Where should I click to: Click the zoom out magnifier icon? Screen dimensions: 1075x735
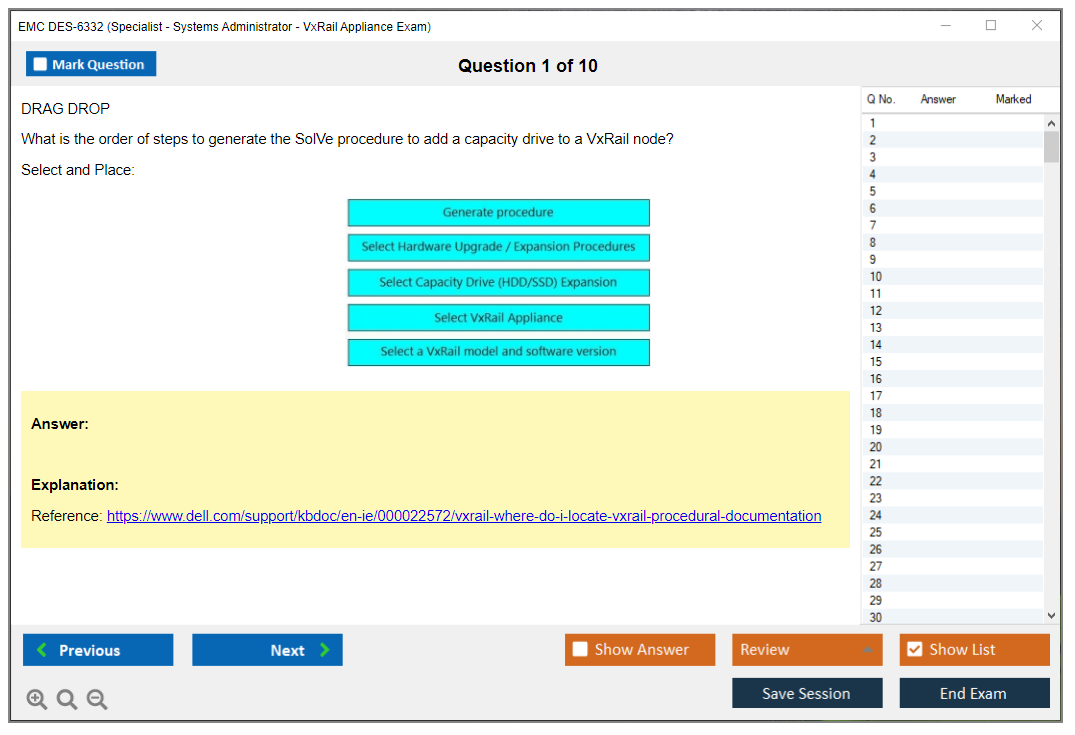coord(97,700)
